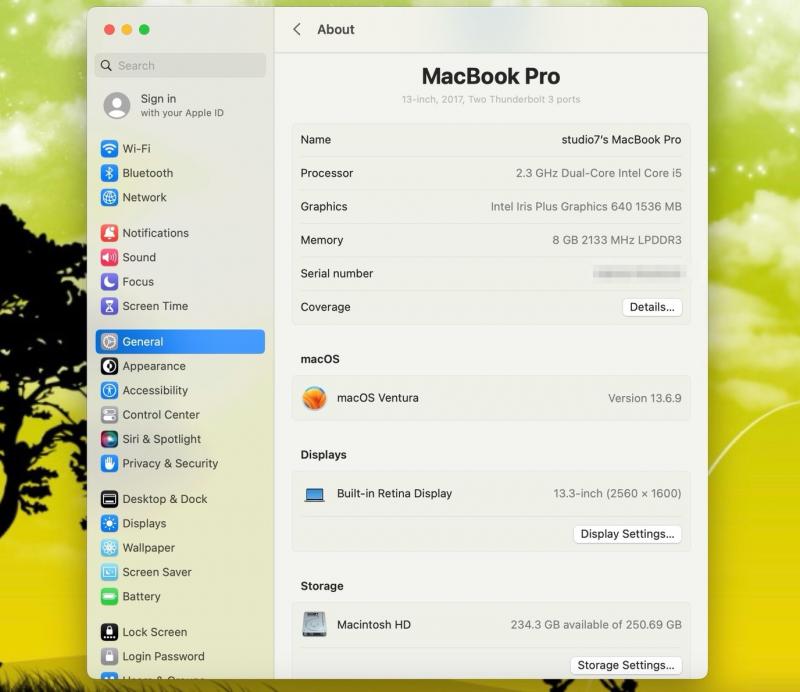Open the Appearance icon
Viewport: 800px width, 692px height.
tap(109, 366)
